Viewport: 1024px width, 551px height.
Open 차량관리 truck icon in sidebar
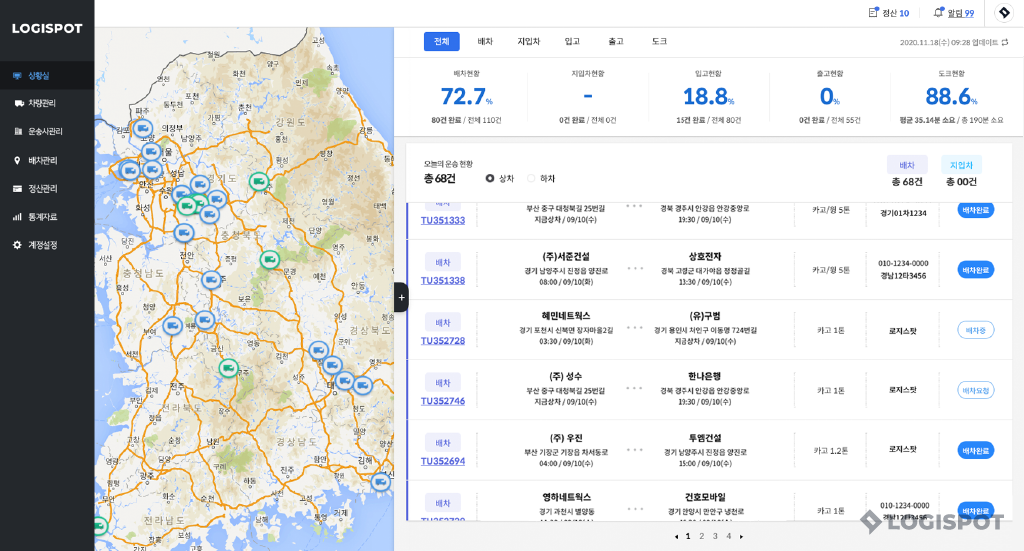(x=18, y=103)
